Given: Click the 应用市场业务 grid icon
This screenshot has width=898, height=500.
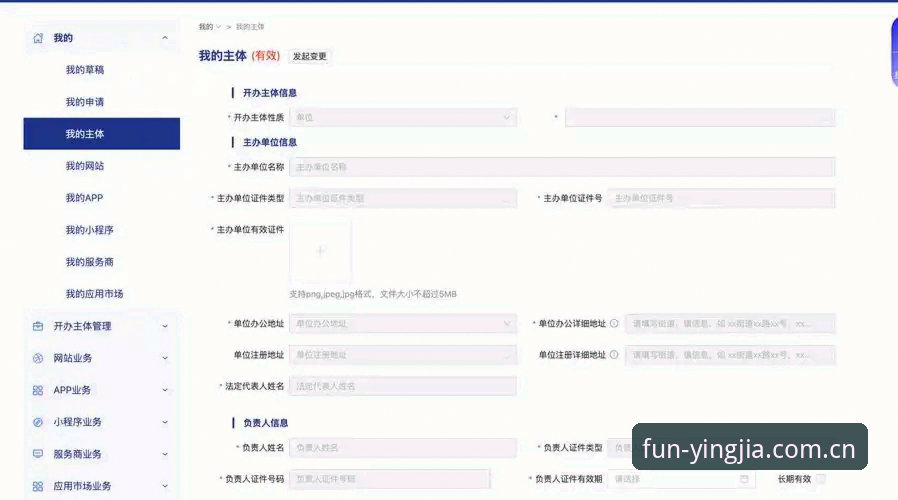Looking at the screenshot, I should pos(38,486).
